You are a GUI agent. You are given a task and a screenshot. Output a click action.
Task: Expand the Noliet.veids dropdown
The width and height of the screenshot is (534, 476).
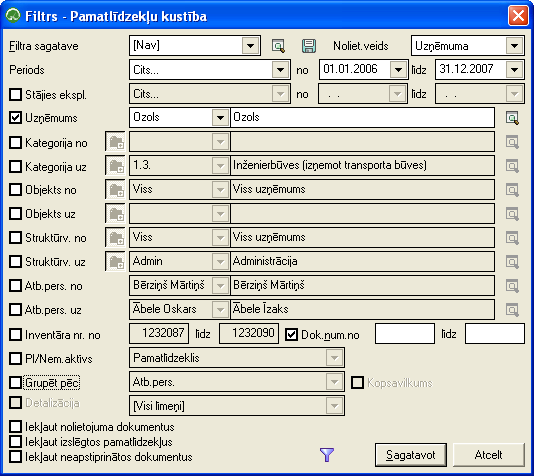click(x=514, y=46)
